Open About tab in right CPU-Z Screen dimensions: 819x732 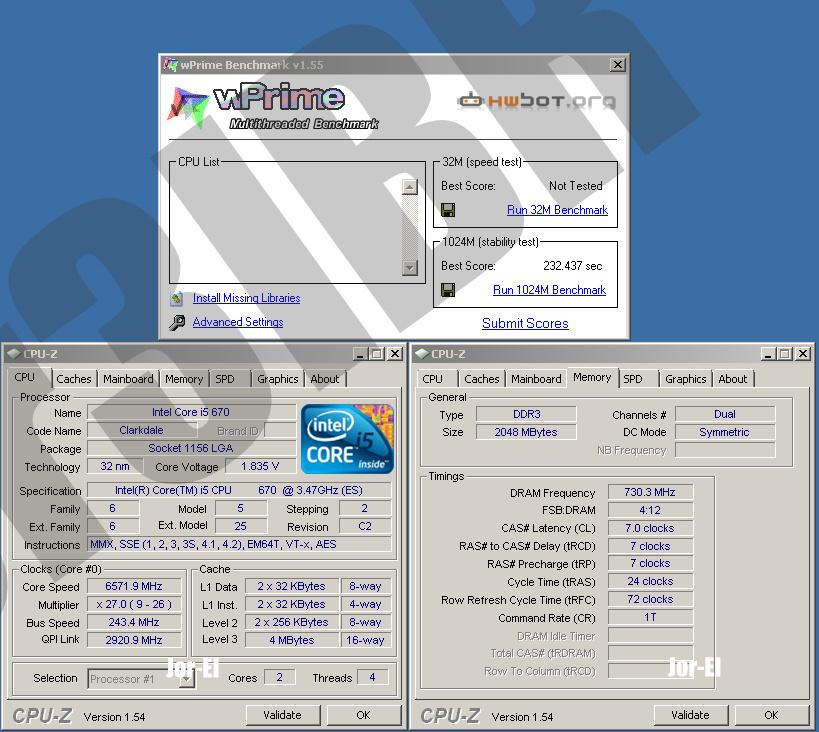click(732, 379)
